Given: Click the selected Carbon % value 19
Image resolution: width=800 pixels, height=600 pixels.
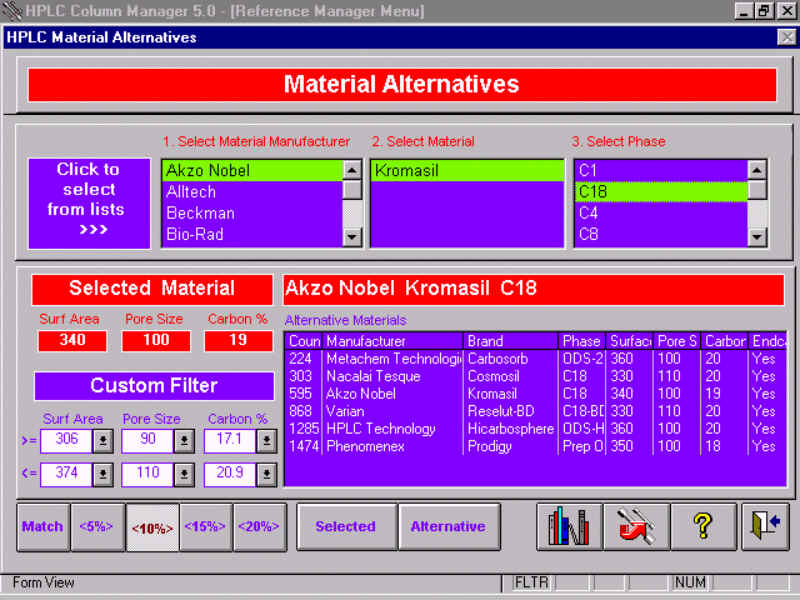Looking at the screenshot, I should [238, 340].
